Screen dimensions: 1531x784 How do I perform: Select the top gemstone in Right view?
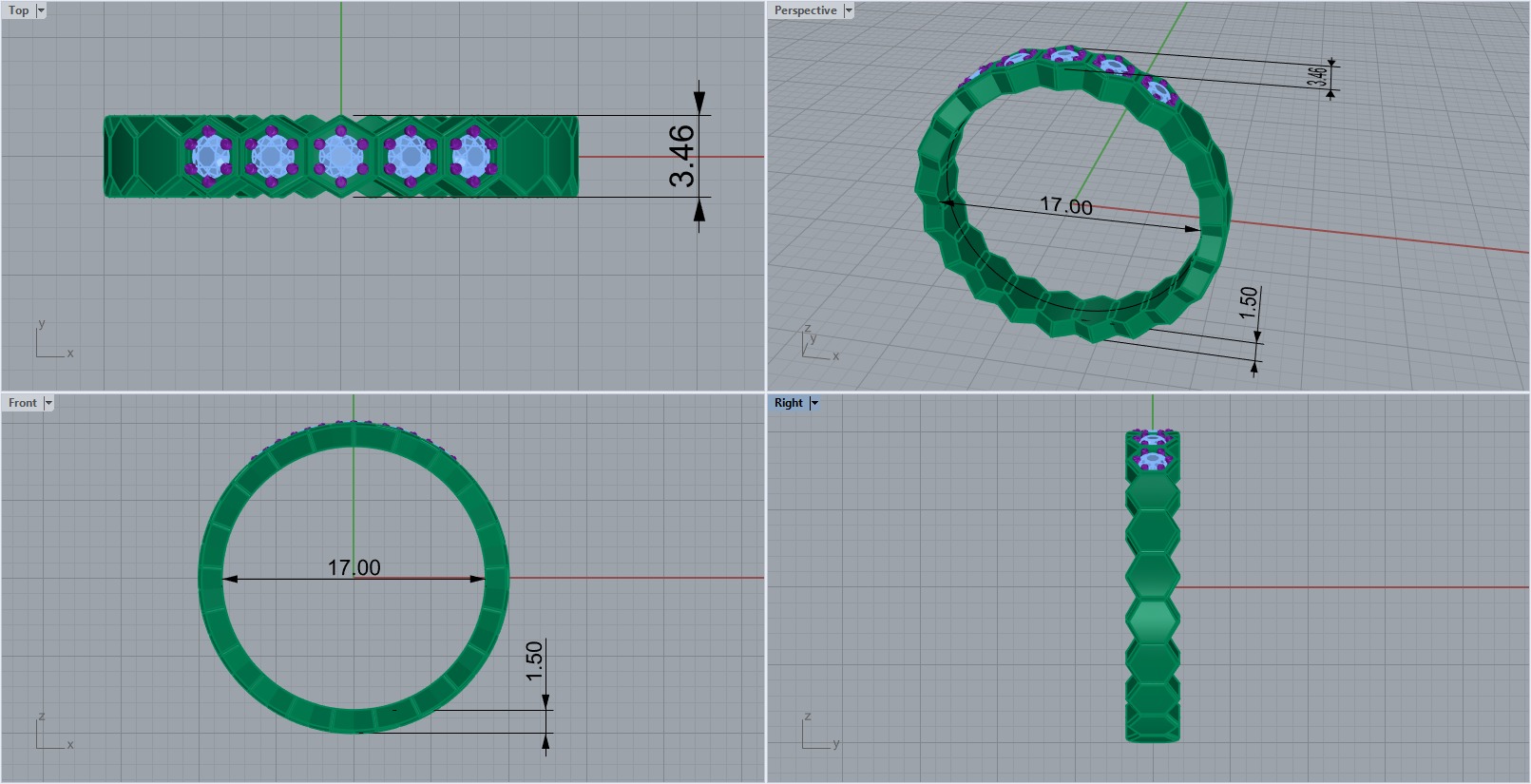[x=1153, y=438]
